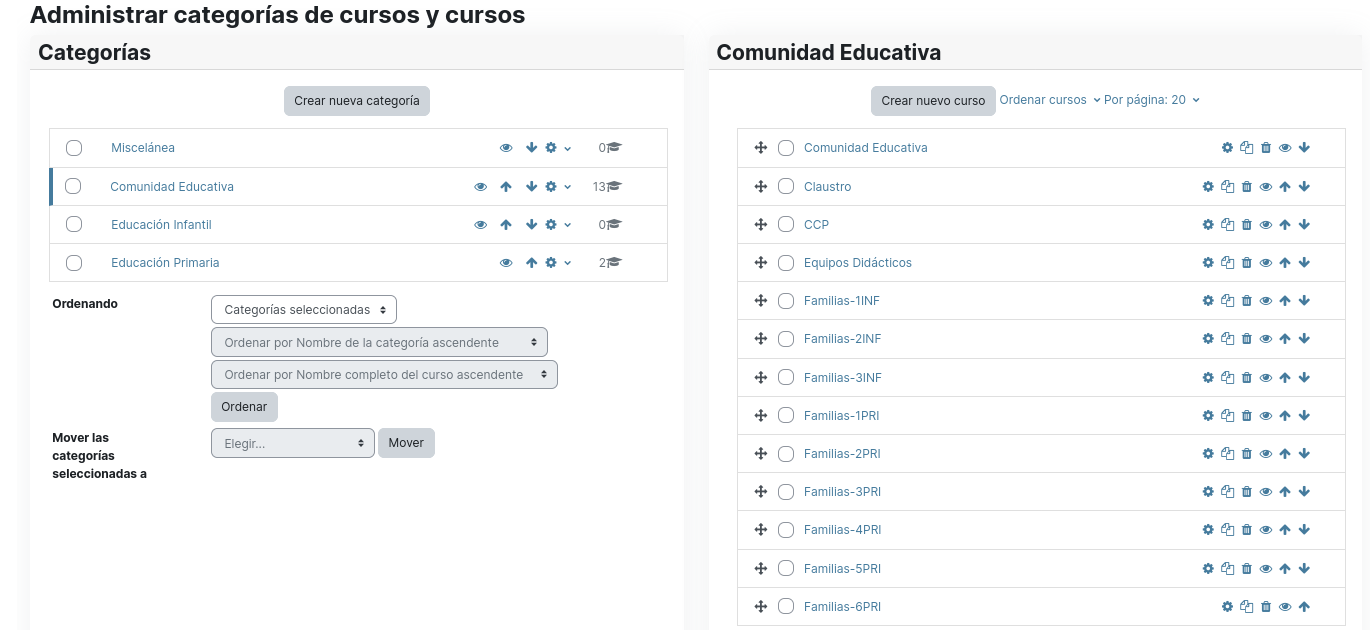
Task: Open the Por página: 20 menu
Action: coord(1152,100)
